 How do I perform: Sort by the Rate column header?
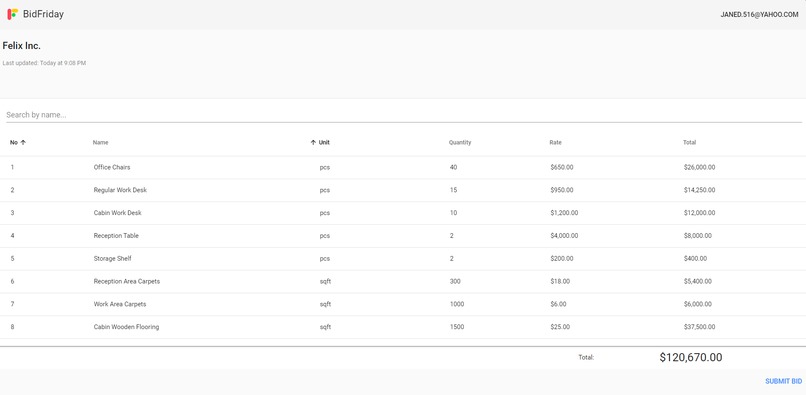coord(555,142)
